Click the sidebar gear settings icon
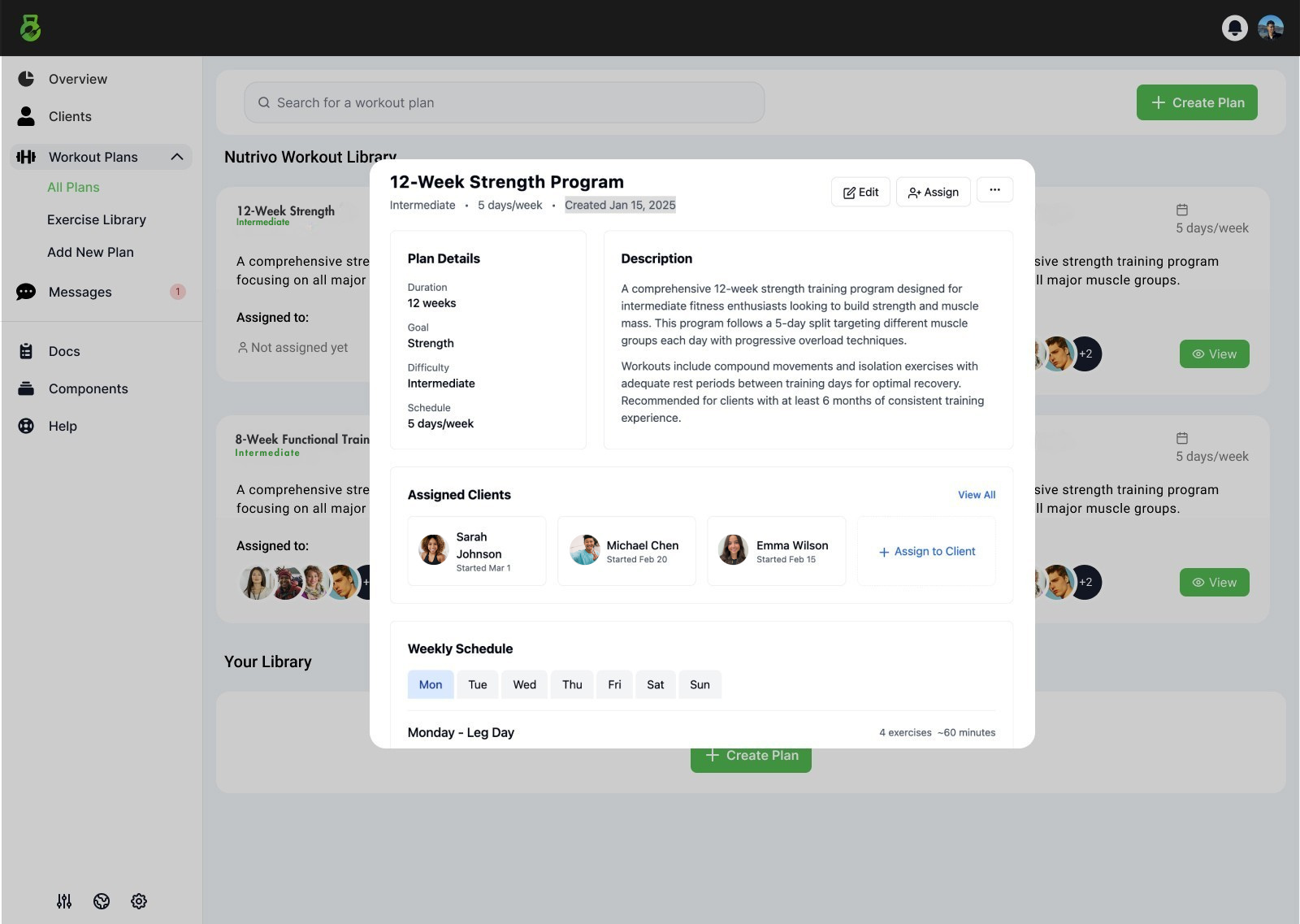 (x=139, y=900)
